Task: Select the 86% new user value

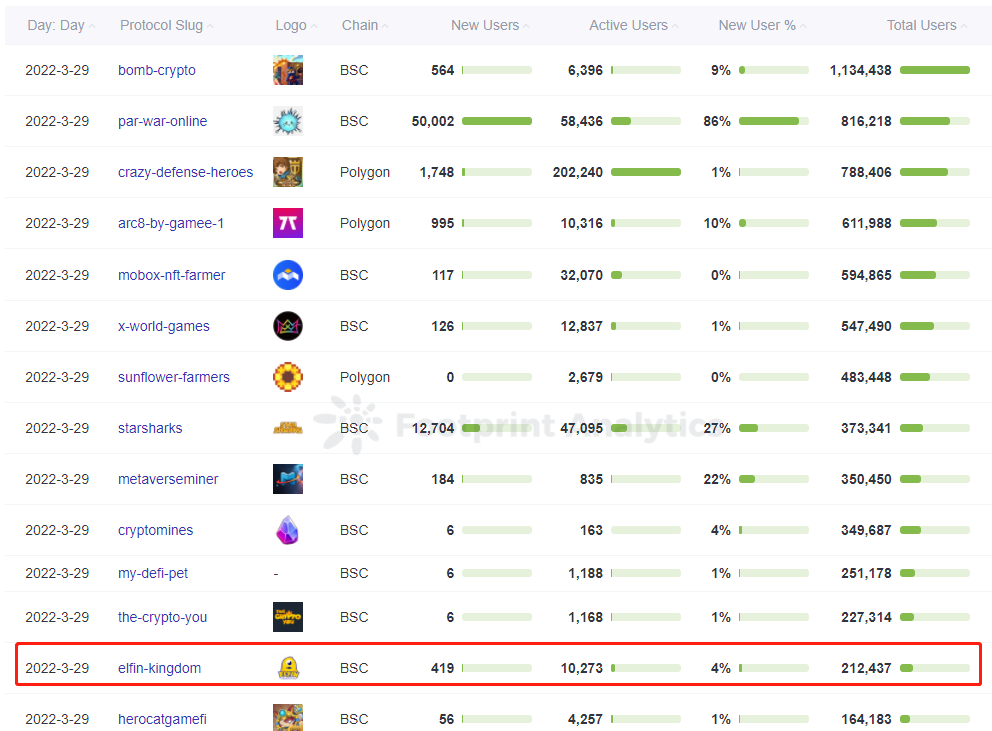Action: [717, 121]
